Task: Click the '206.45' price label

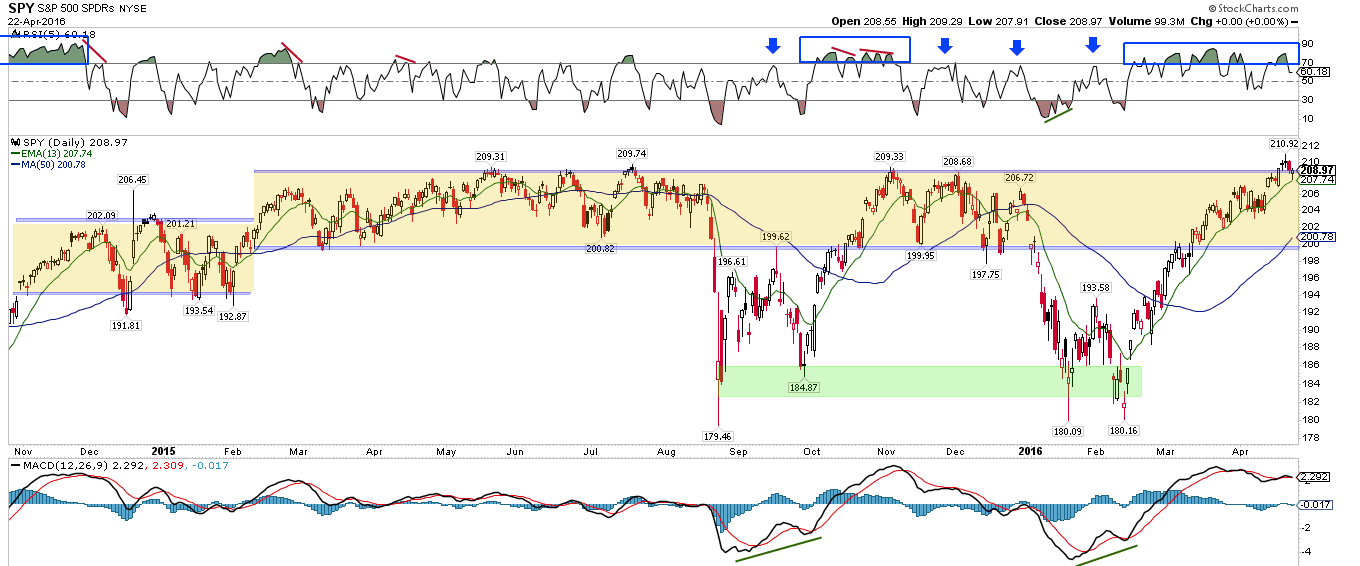Action: click(133, 180)
